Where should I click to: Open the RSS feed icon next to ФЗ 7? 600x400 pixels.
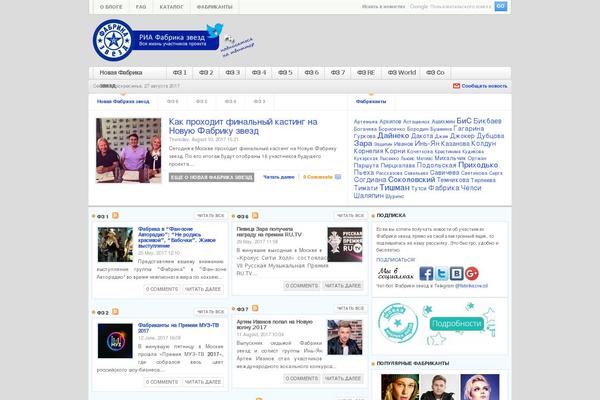pos(255,308)
